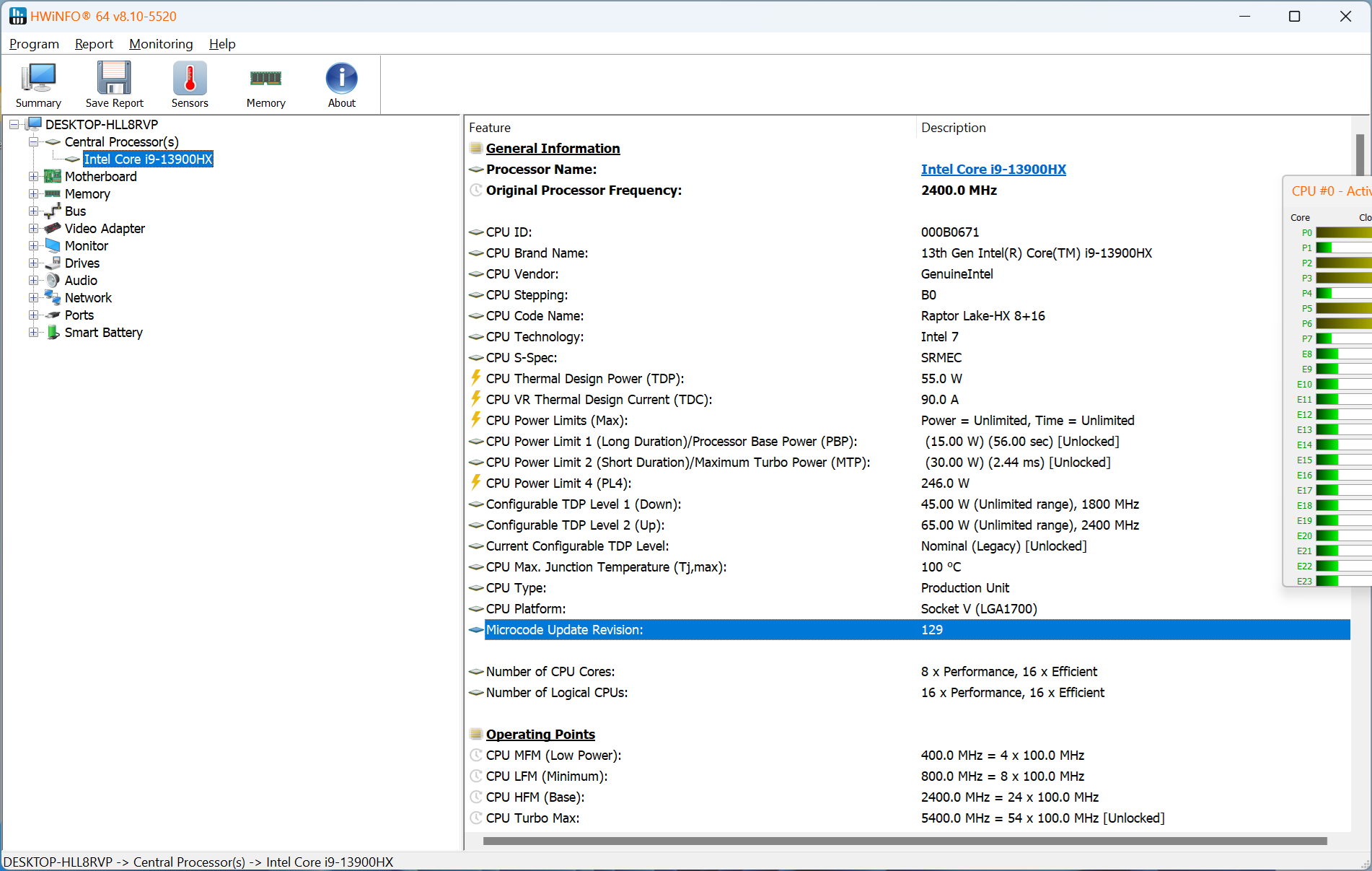The height and width of the screenshot is (871, 1372).
Task: Click the Monitor tree node icon
Action: point(53,246)
